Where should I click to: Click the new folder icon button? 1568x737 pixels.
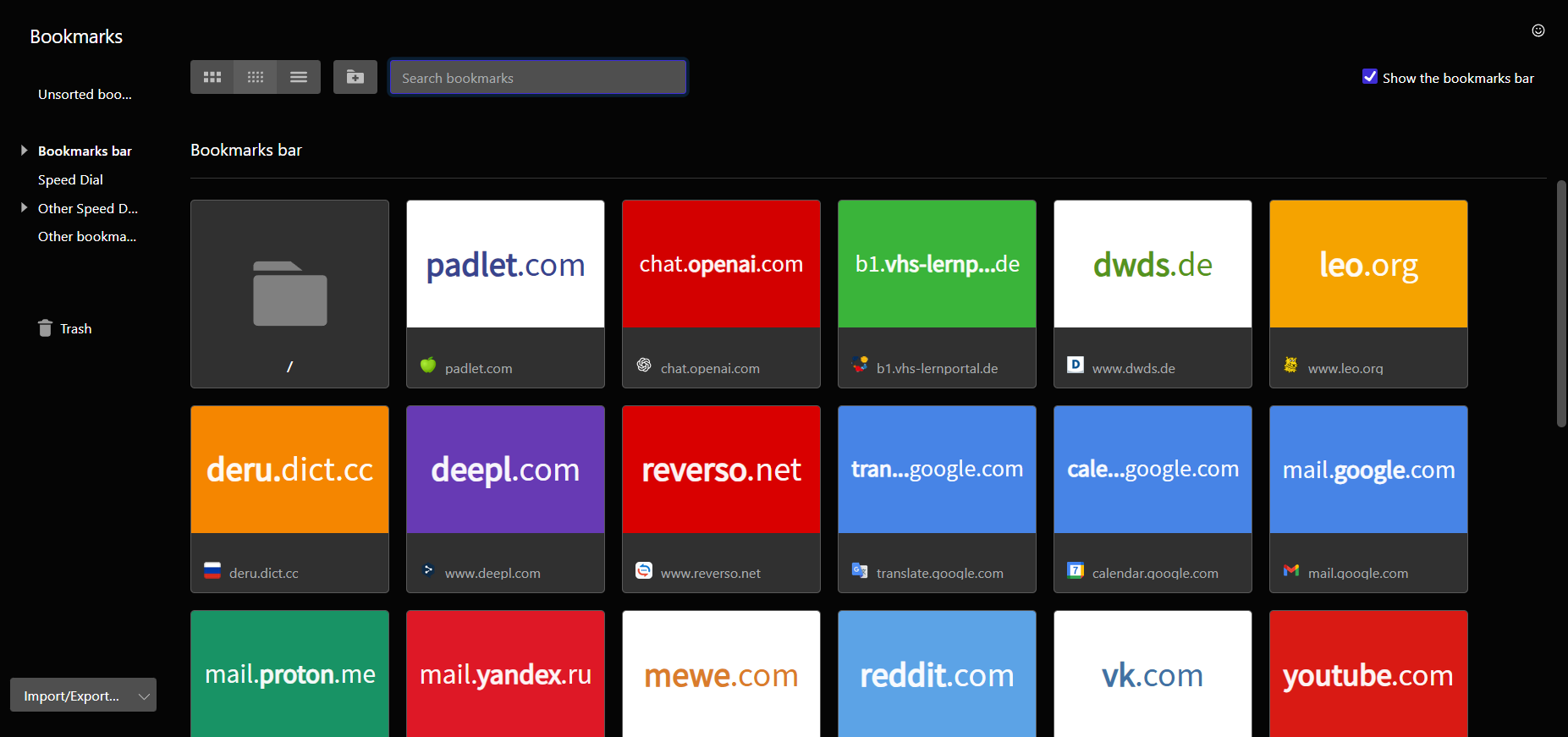tap(355, 77)
